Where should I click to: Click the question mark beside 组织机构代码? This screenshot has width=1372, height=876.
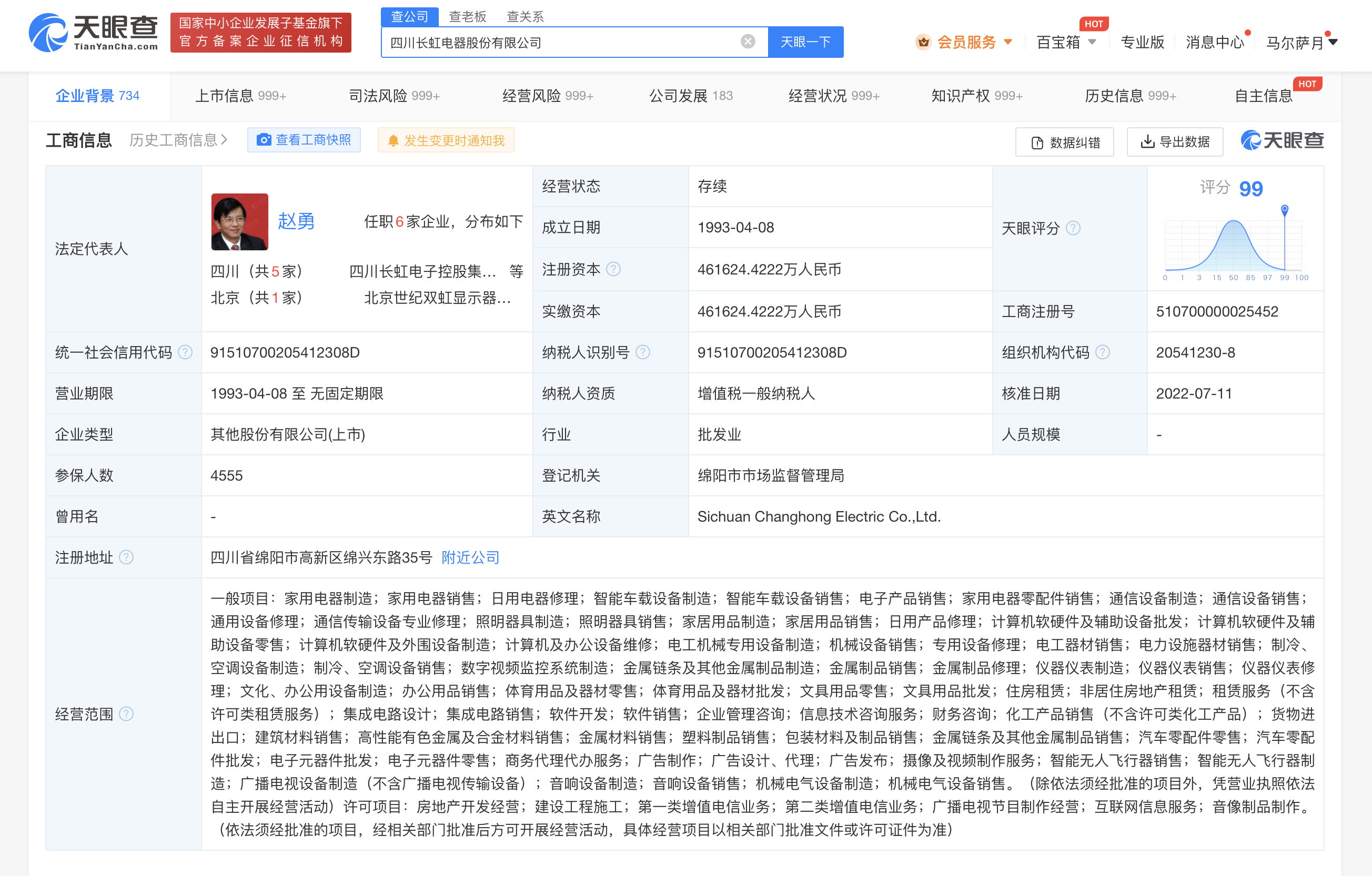pos(1104,352)
